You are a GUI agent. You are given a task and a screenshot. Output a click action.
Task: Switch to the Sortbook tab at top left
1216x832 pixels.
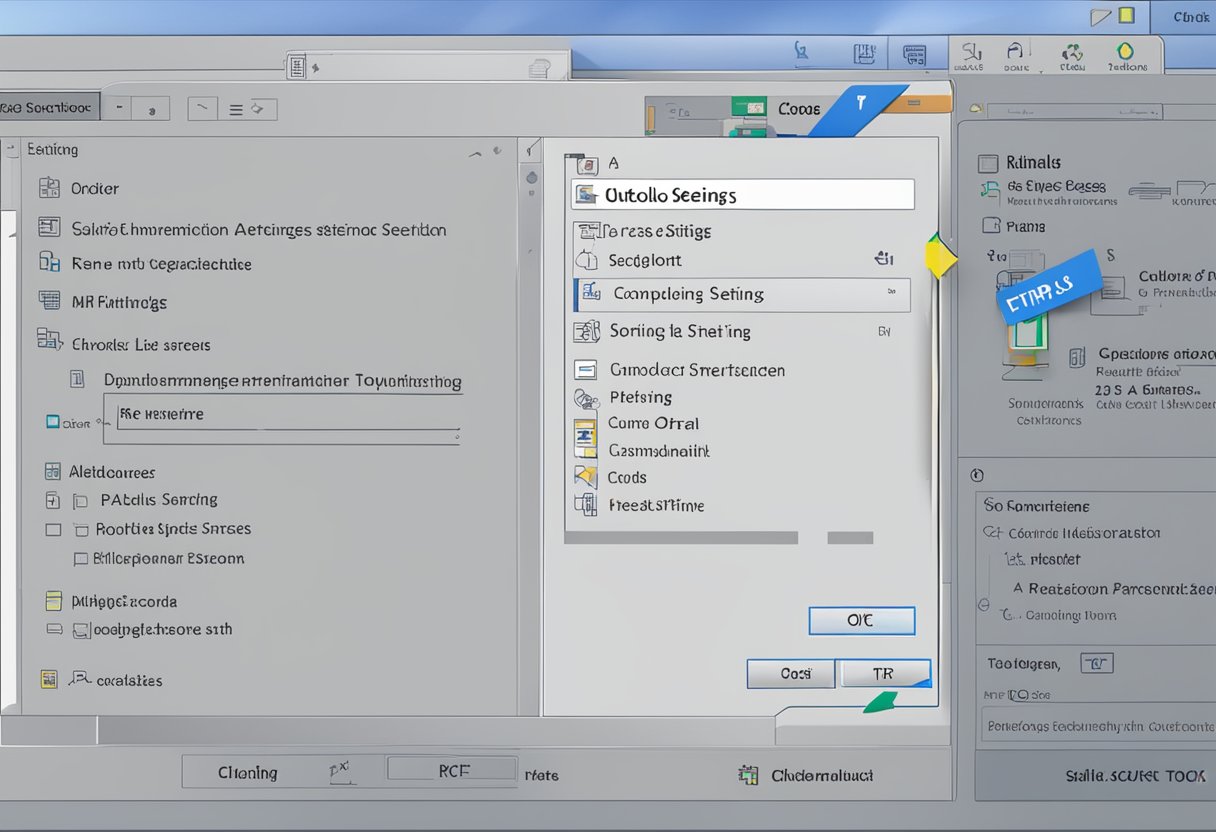(x=50, y=105)
